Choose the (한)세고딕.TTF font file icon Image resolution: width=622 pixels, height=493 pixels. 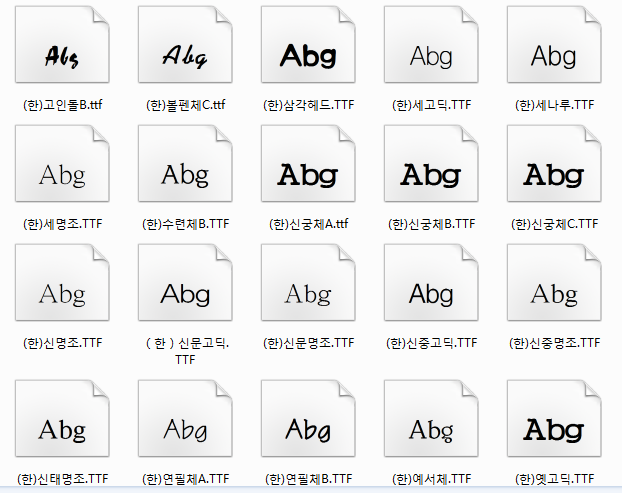[x=431, y=44]
